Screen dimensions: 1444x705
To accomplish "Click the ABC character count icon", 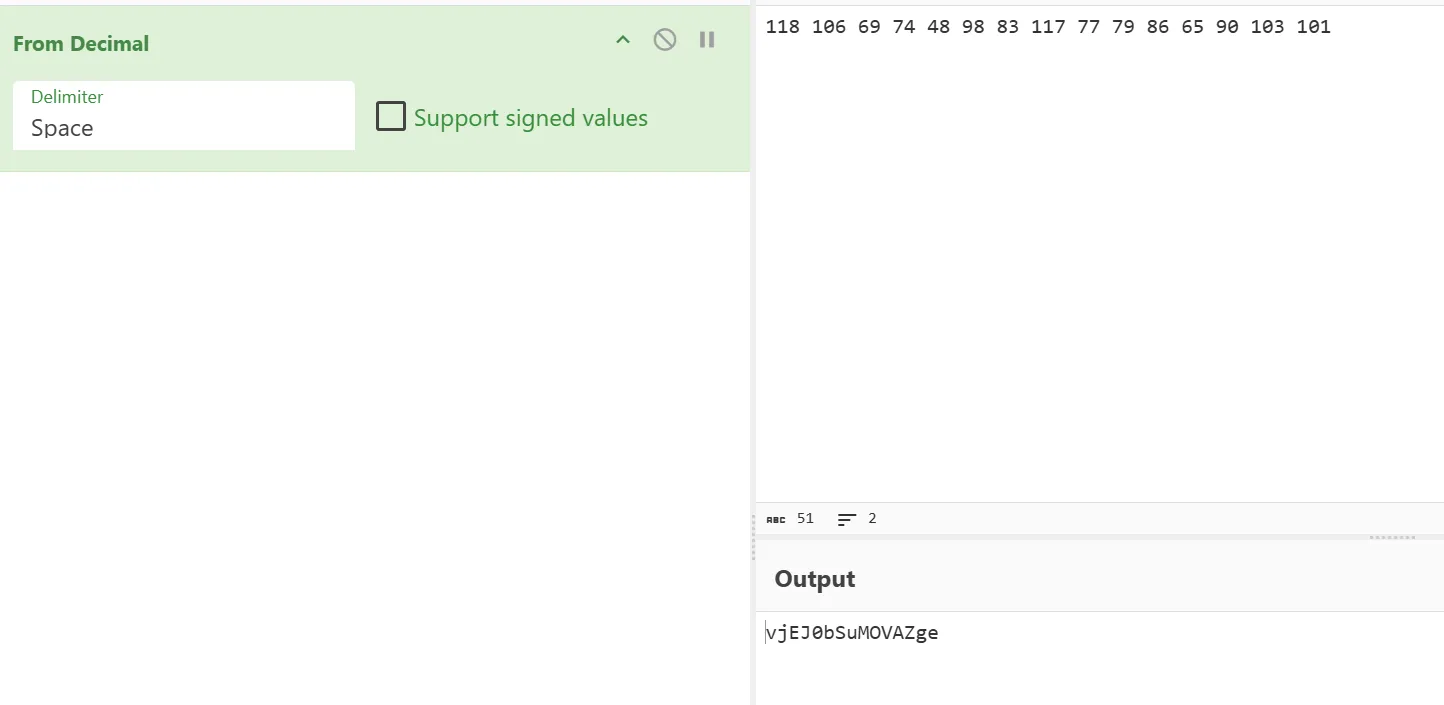I will coord(776,519).
